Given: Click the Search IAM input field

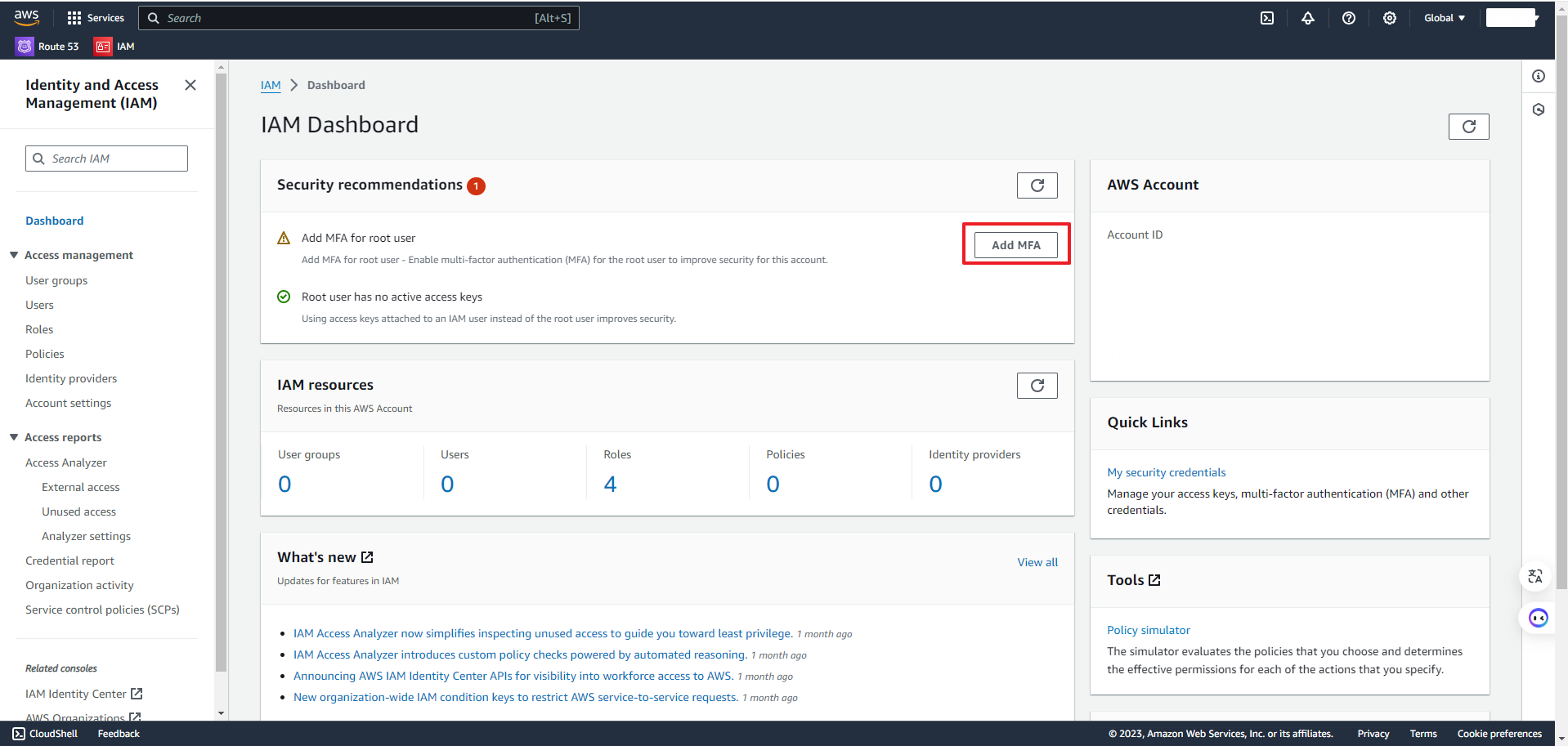Looking at the screenshot, I should point(106,159).
